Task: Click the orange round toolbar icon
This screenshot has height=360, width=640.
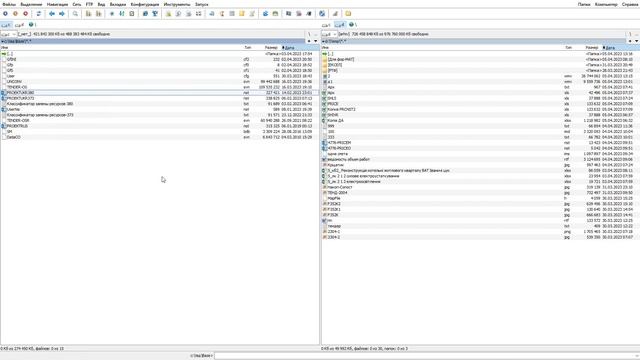Action: [16, 13]
